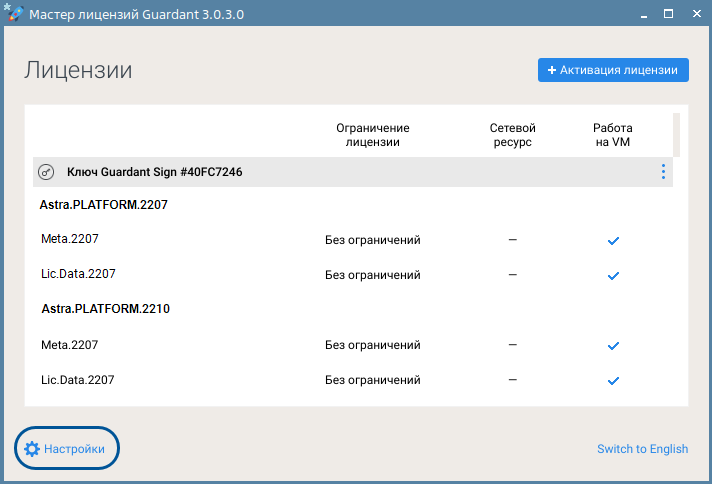Click the license list vertical scrollbar
The image size is (712, 484).
(677, 135)
